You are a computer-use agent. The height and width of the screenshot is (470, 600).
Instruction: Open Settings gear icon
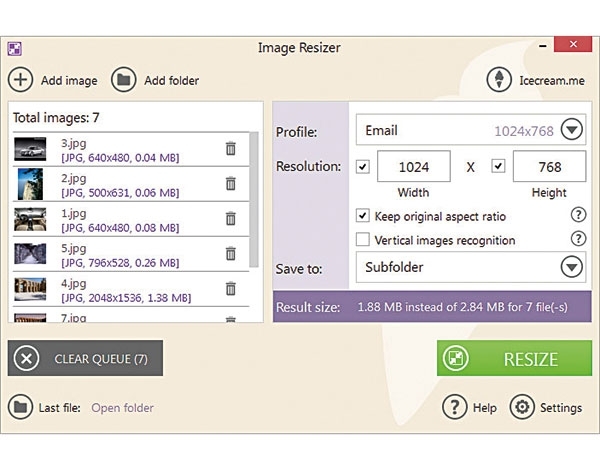[522, 407]
